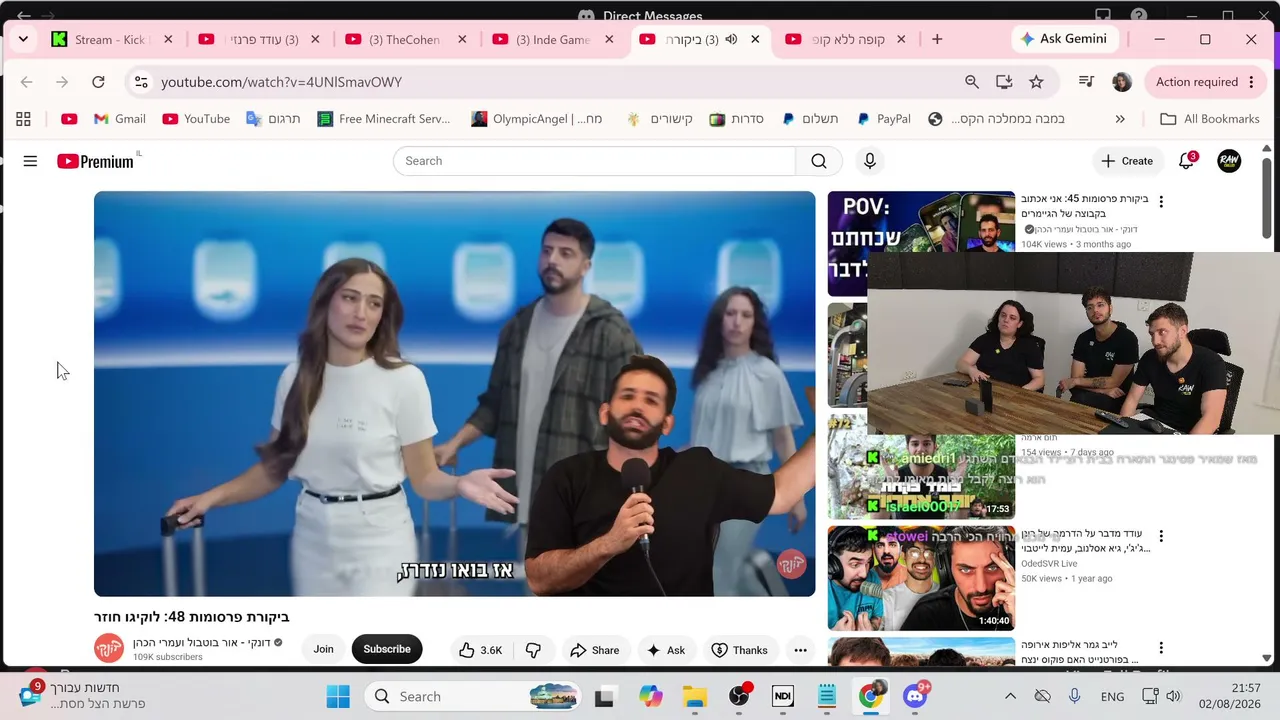1280x720 pixels.
Task: Open the bookmarks bar apps grid
Action: click(x=23, y=119)
